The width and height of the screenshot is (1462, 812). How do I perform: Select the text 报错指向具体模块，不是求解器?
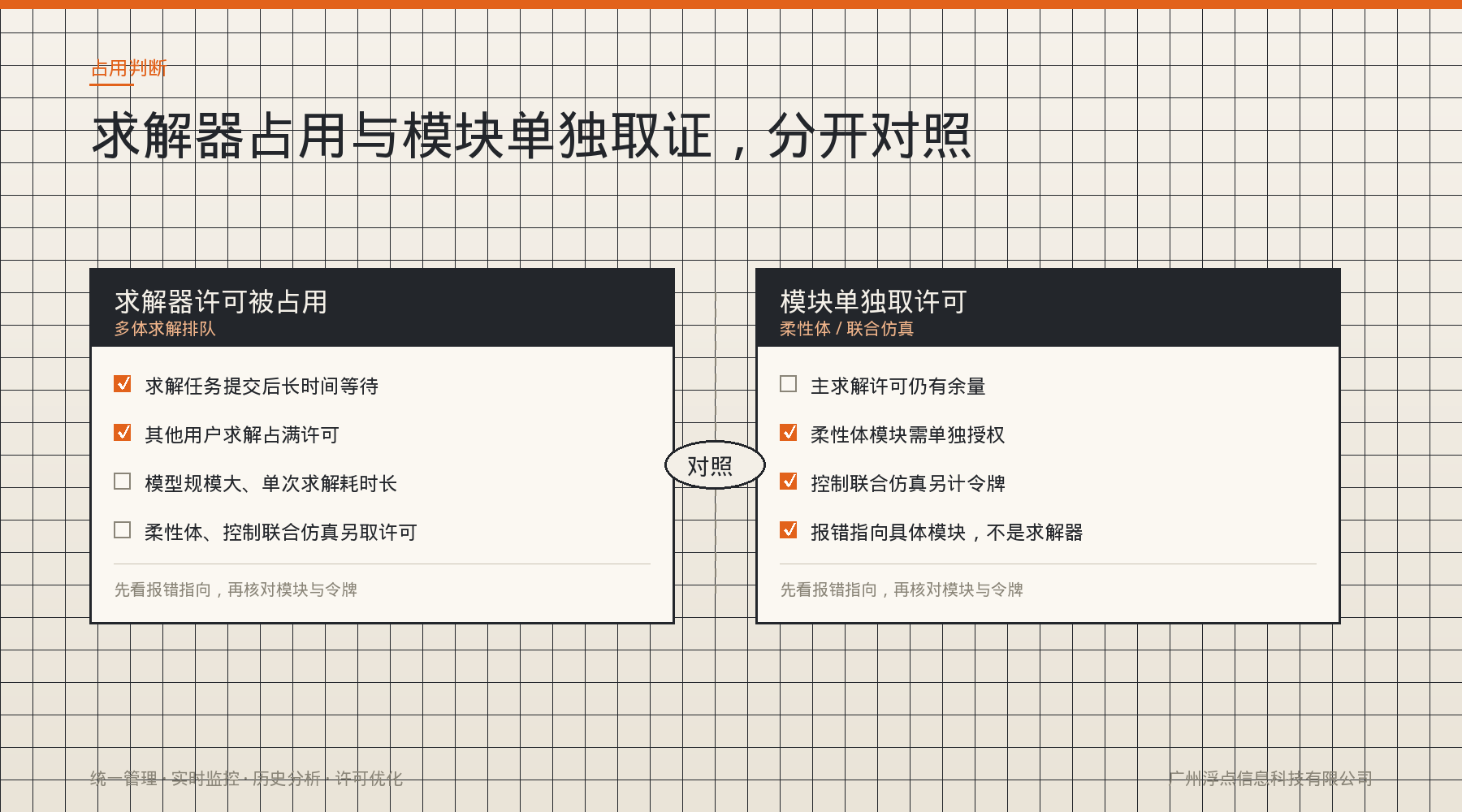(x=947, y=533)
